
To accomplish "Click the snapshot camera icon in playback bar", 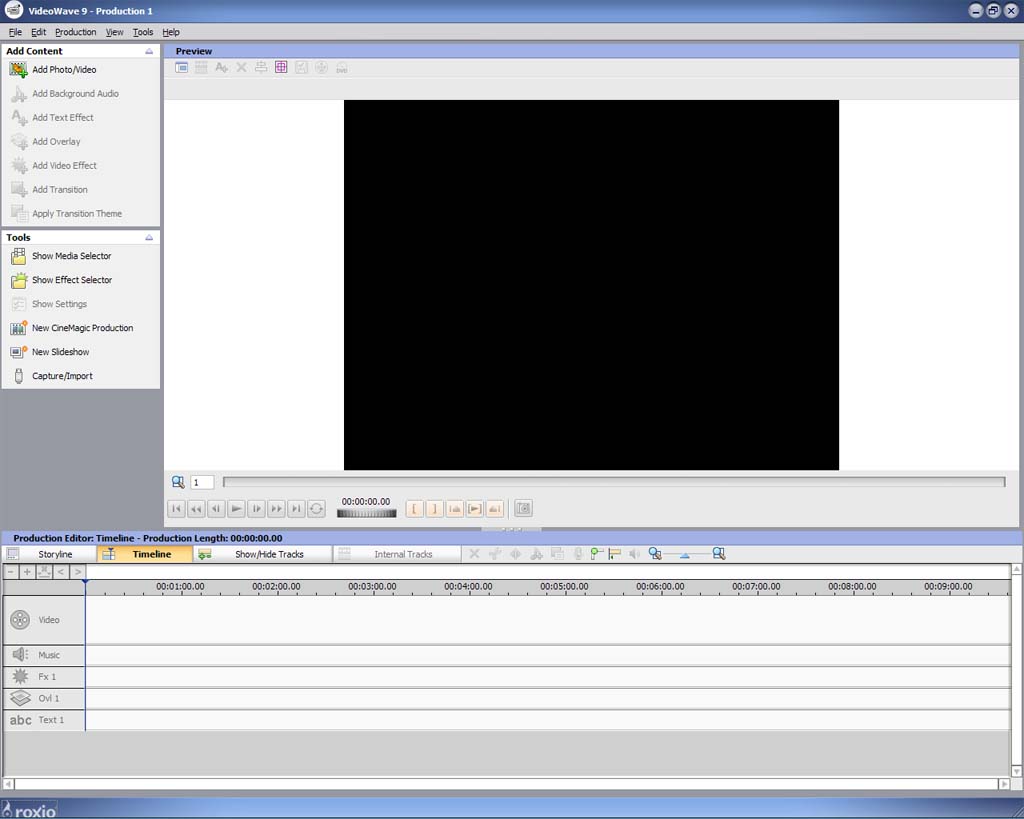I will pyautogui.click(x=523, y=508).
